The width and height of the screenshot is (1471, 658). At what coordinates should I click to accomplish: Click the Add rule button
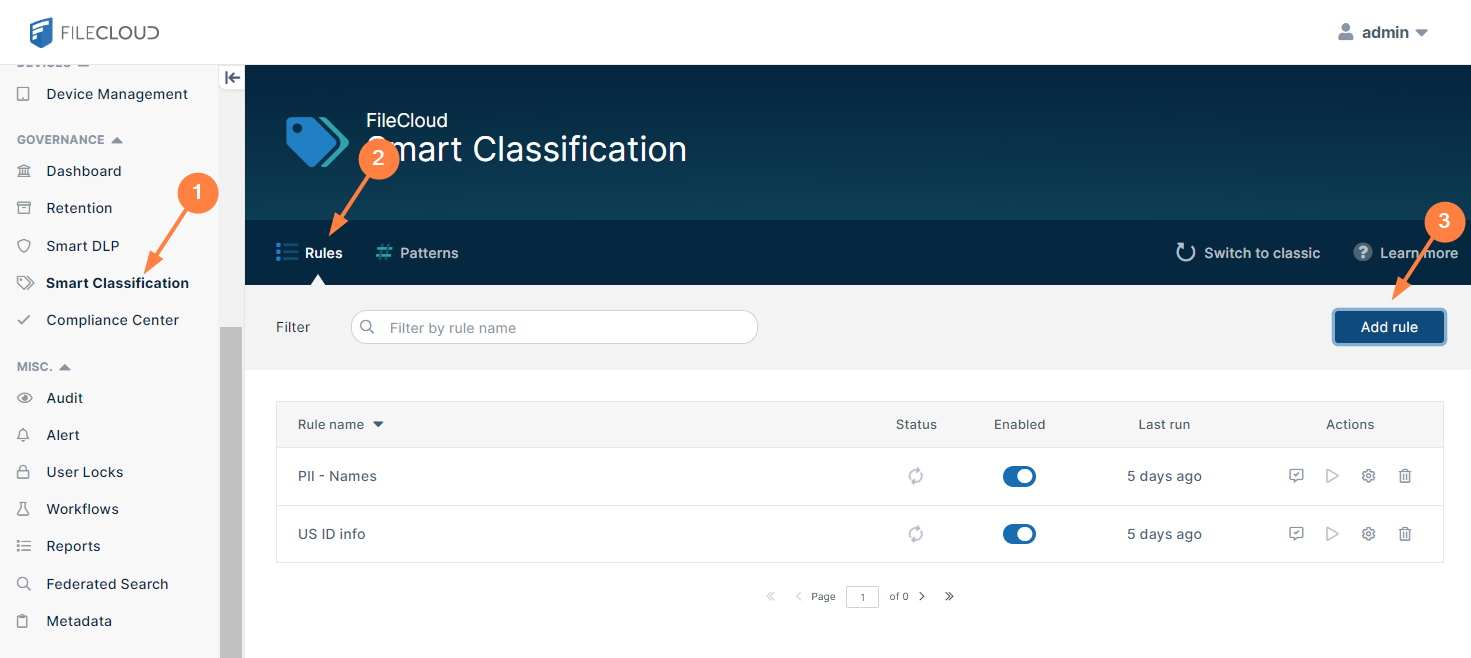(1389, 327)
